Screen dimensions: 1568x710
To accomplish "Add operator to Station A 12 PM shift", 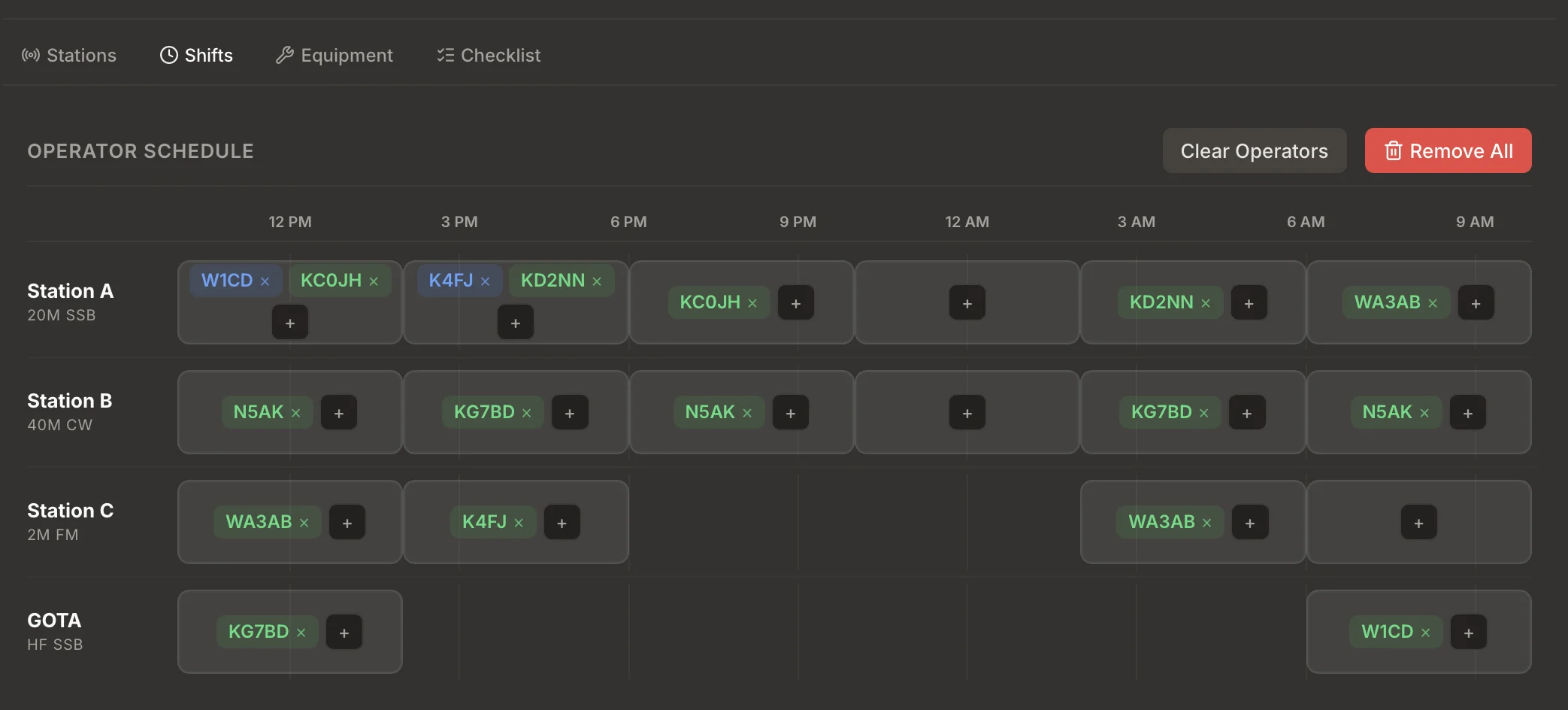I will (290, 323).
